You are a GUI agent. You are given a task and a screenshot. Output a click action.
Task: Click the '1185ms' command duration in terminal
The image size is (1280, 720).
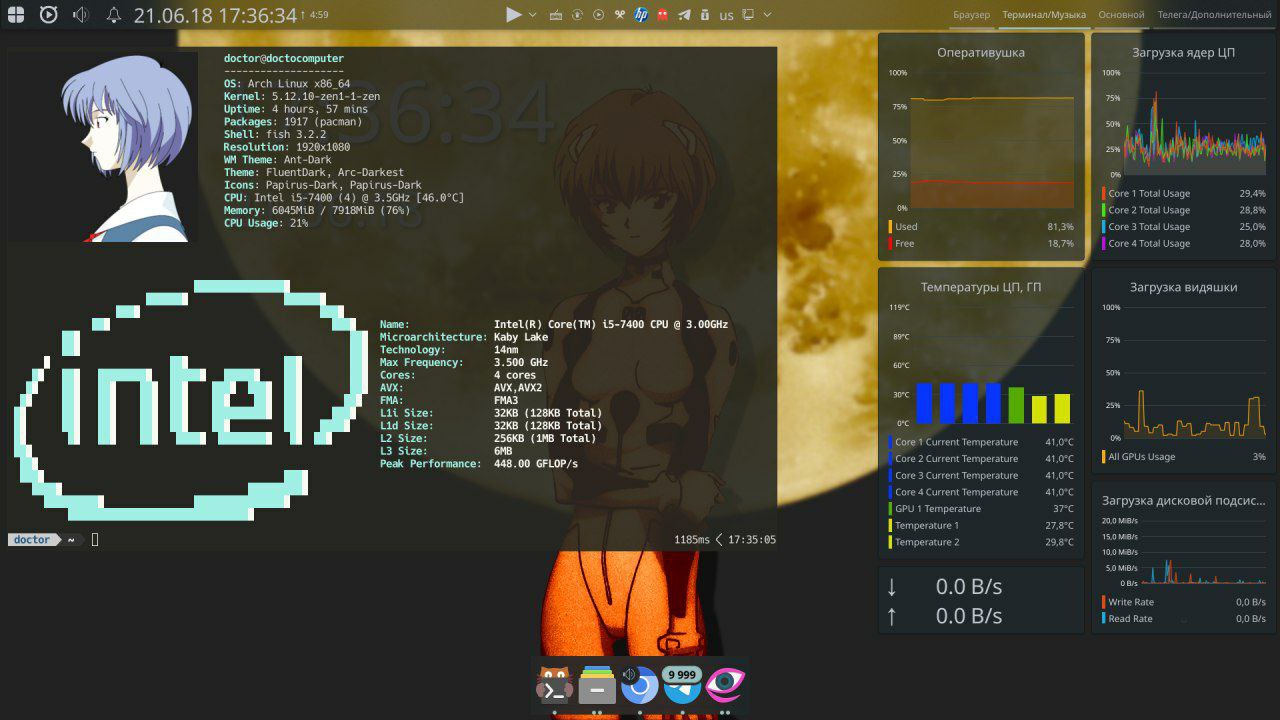[x=692, y=540]
